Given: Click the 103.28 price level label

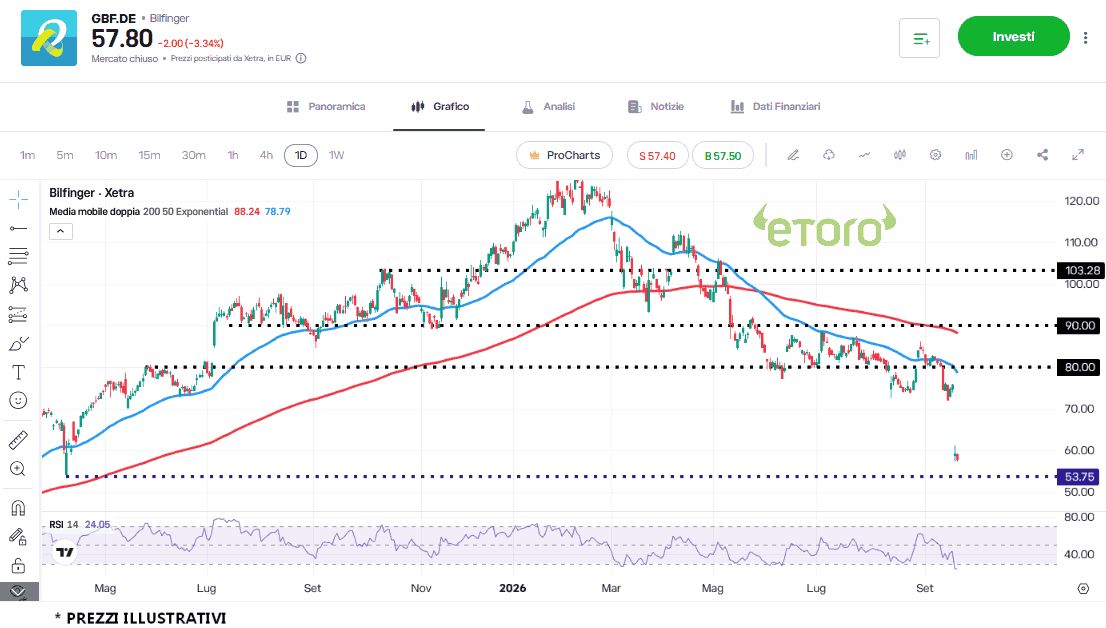Looking at the screenshot, I should click(1082, 270).
